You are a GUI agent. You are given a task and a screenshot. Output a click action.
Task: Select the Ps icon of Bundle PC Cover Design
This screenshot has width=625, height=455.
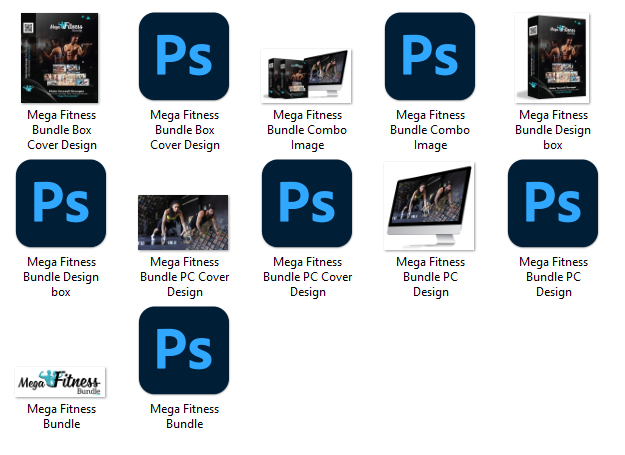coord(307,203)
